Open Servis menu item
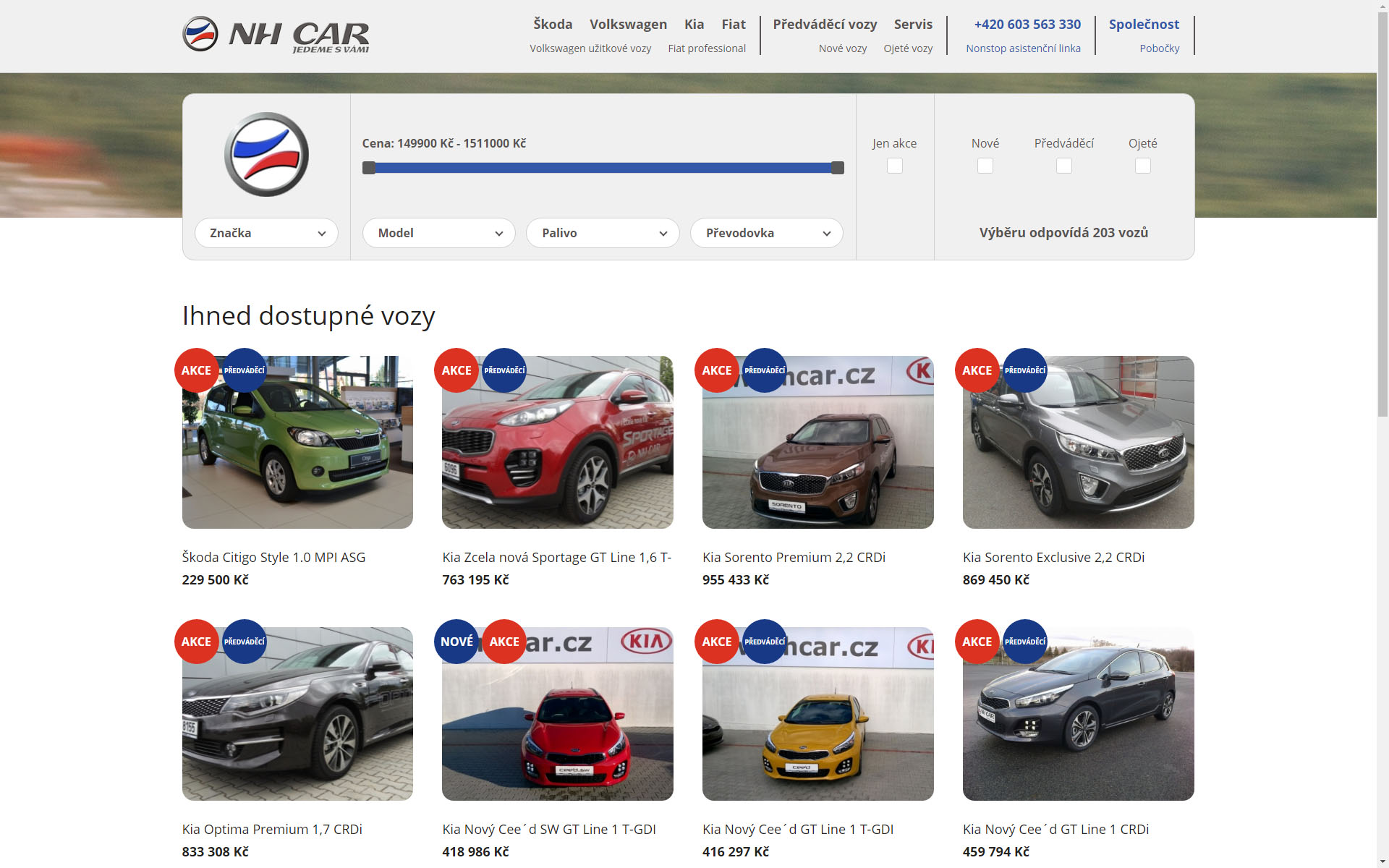1389x868 pixels. 913,24
